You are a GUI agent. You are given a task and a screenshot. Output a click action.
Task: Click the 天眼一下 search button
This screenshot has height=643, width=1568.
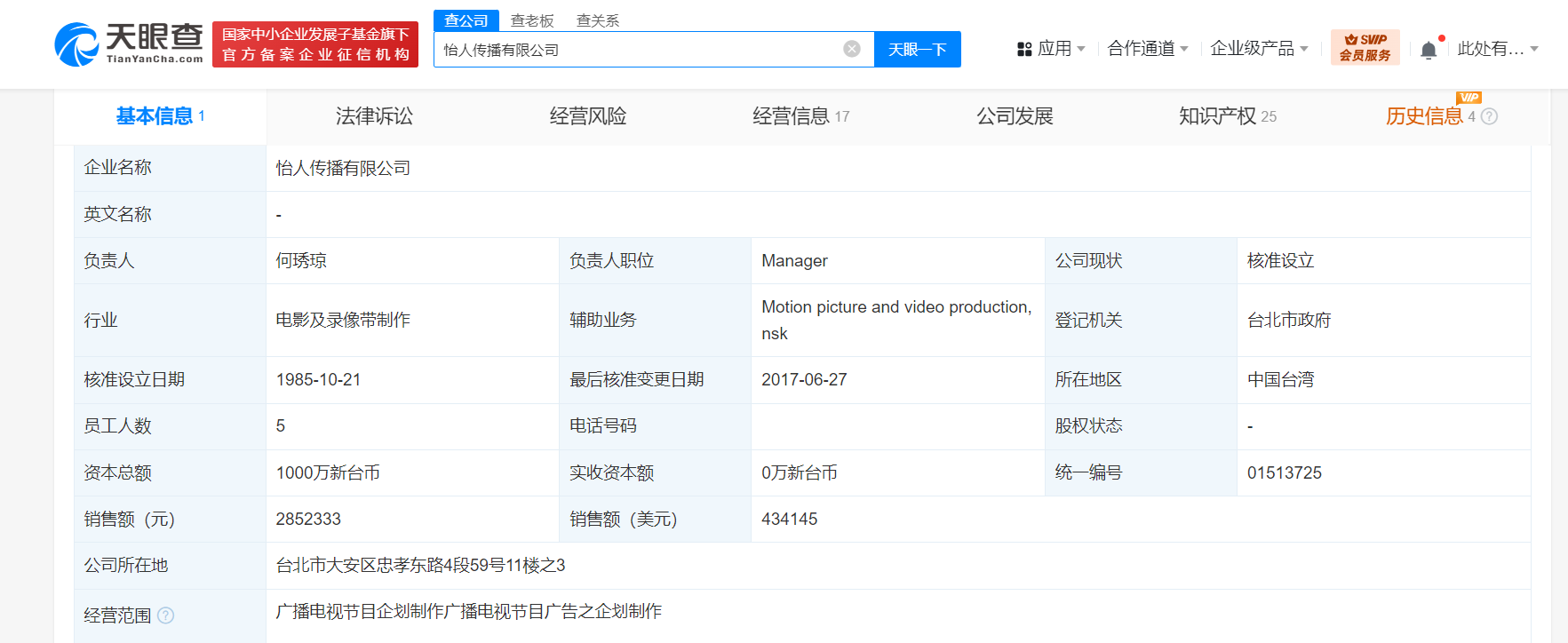[x=918, y=49]
